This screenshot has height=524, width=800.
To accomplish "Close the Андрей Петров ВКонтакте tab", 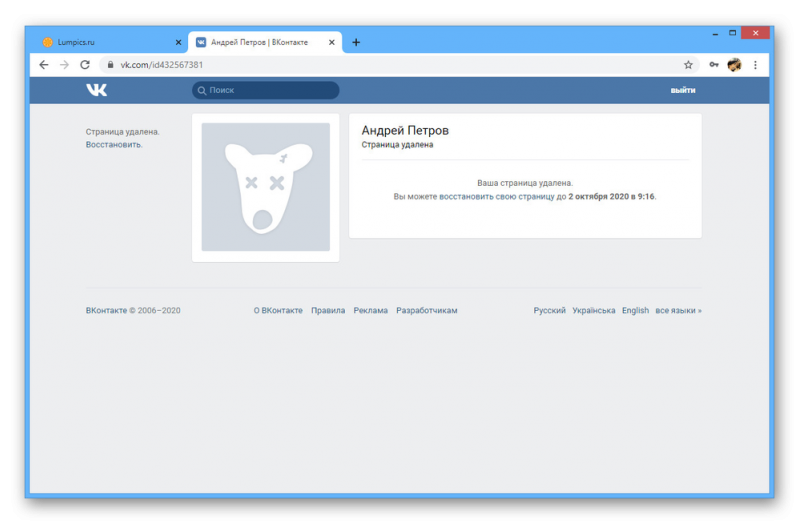I will [332, 42].
